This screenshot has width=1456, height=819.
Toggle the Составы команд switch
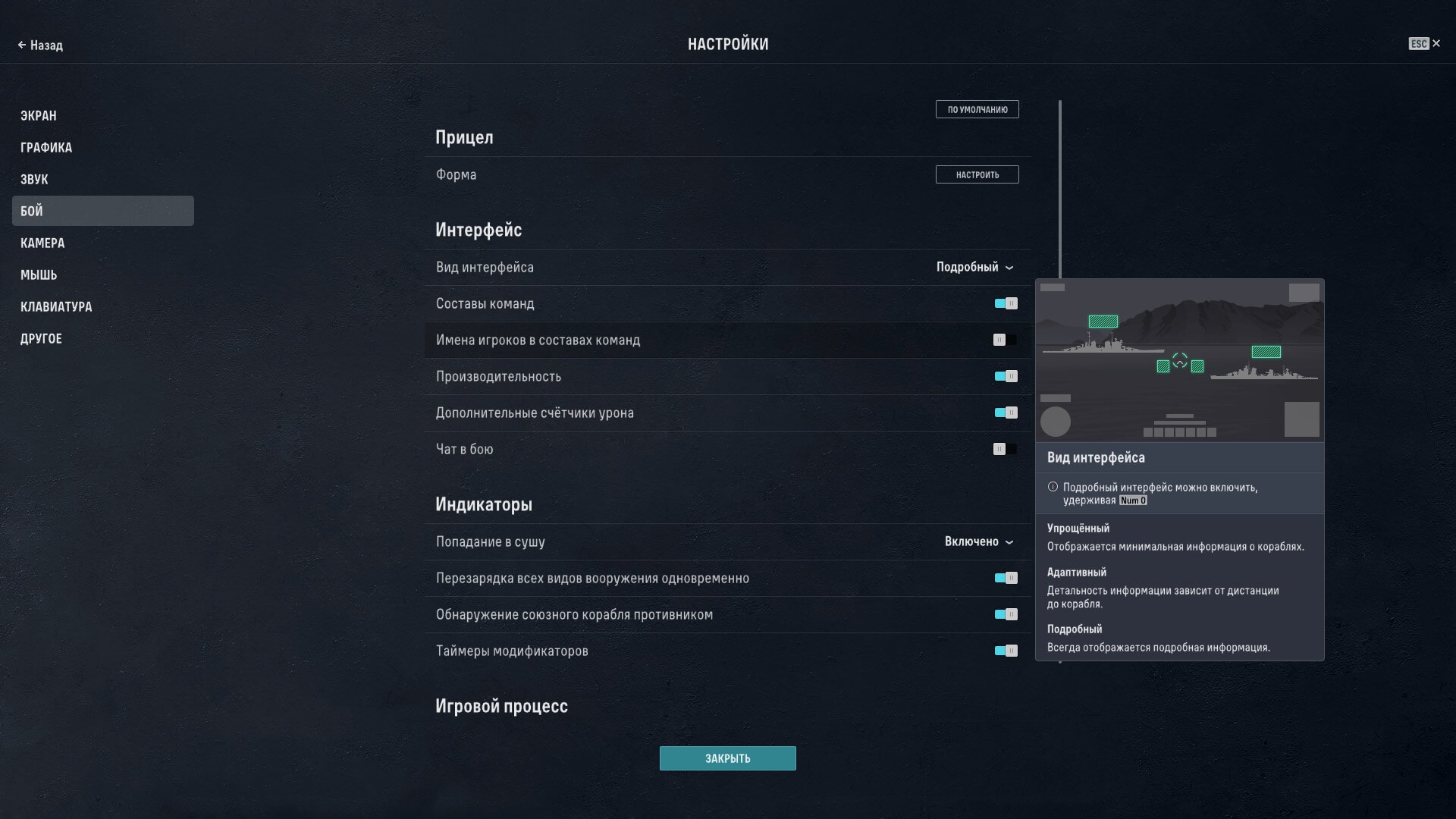1006,303
